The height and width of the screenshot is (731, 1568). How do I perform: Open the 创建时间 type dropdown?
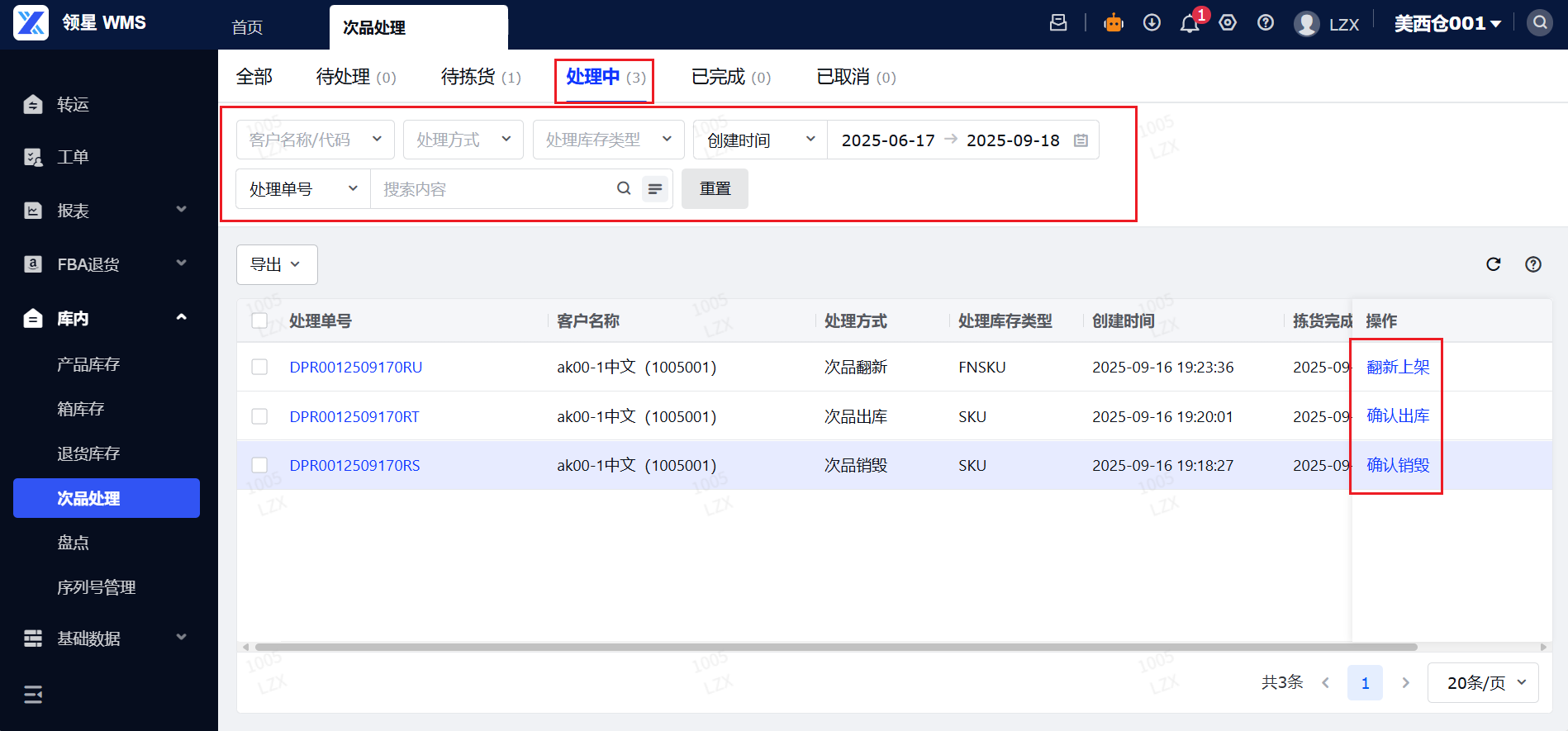[760, 140]
